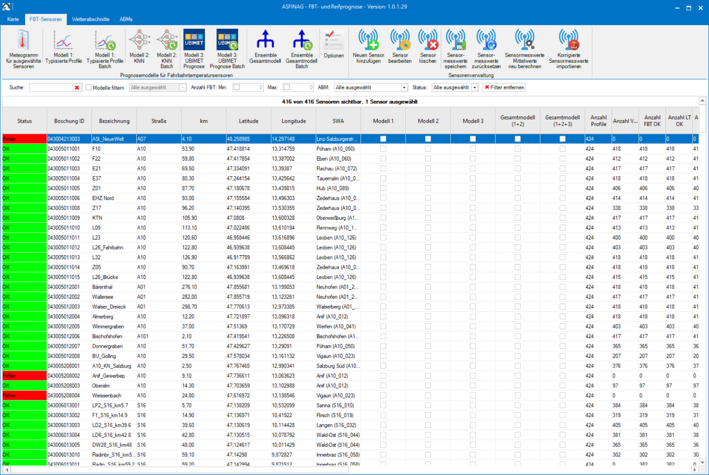Screen dimensions: 709x475
Task: Sort by Böschung ID column header
Action: [69, 121]
